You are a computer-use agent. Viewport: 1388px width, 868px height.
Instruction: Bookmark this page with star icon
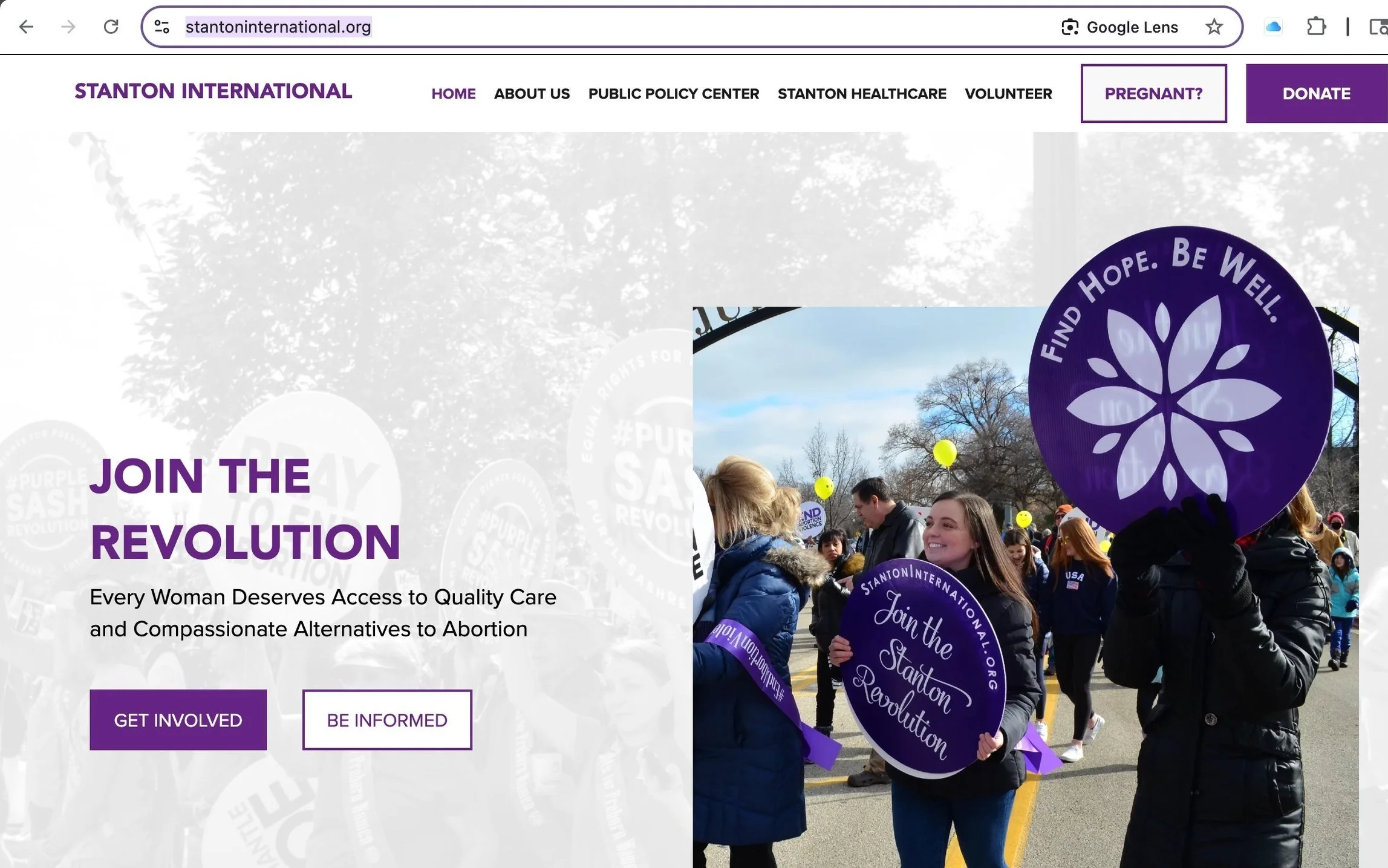coord(1214,27)
